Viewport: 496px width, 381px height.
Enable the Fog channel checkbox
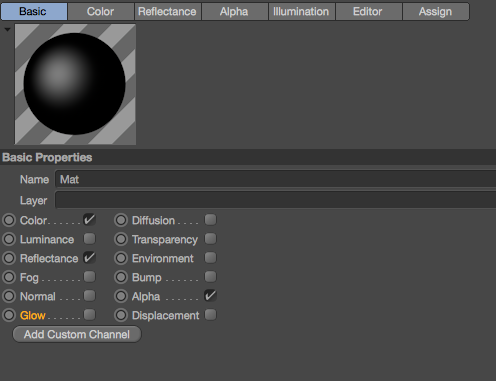[x=89, y=277]
